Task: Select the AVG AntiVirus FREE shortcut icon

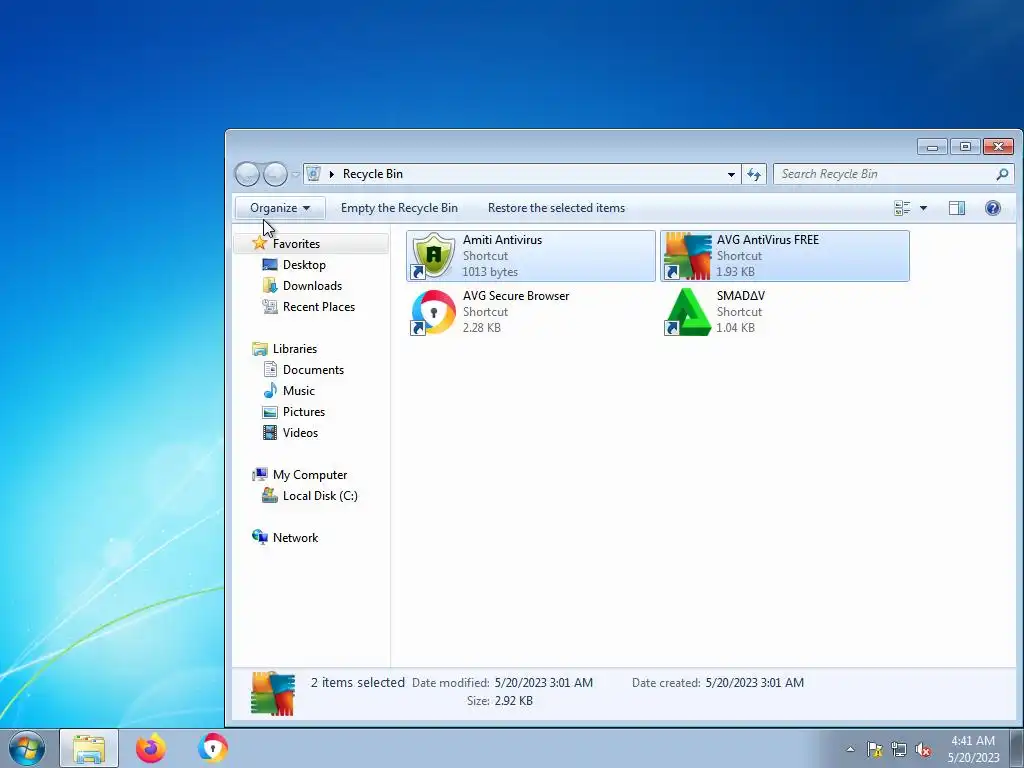Action: pyautogui.click(x=687, y=256)
